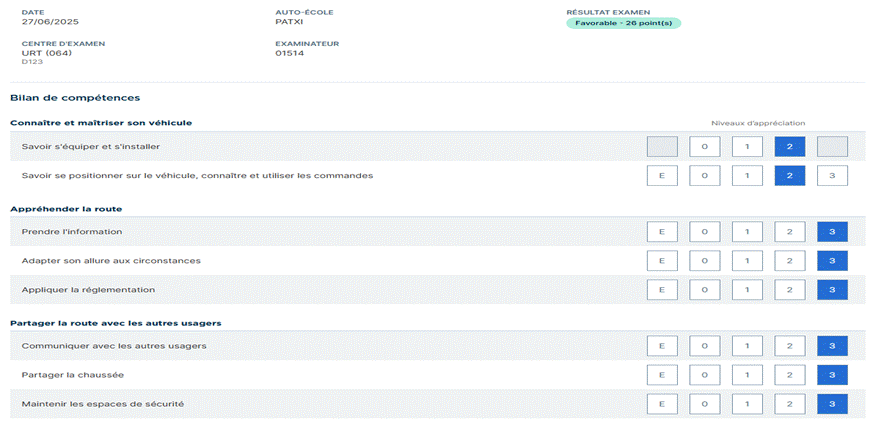Set Prendre l'information to level 3
870x434 pixels.
point(832,232)
